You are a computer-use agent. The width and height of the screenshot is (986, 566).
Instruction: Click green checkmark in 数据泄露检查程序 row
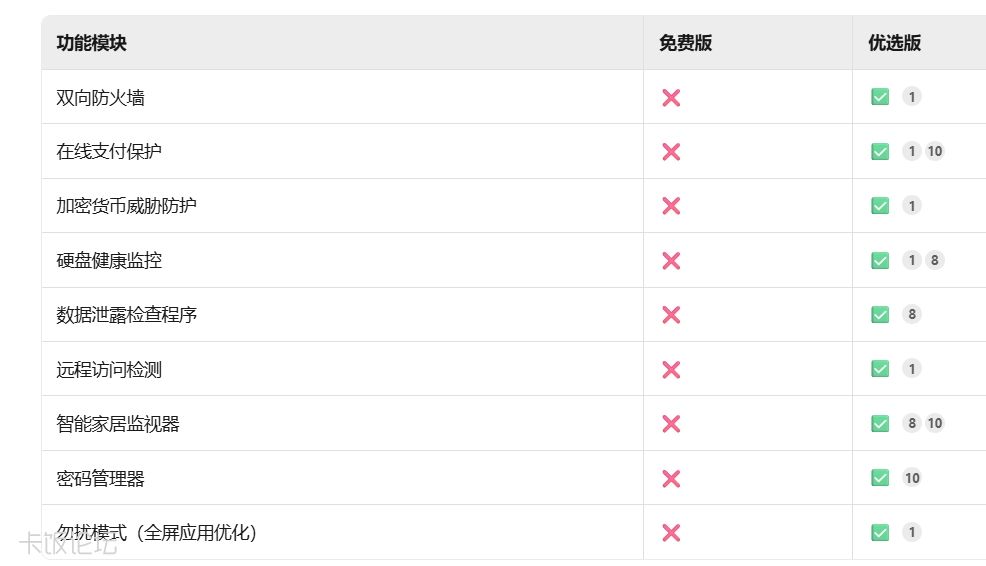point(880,314)
